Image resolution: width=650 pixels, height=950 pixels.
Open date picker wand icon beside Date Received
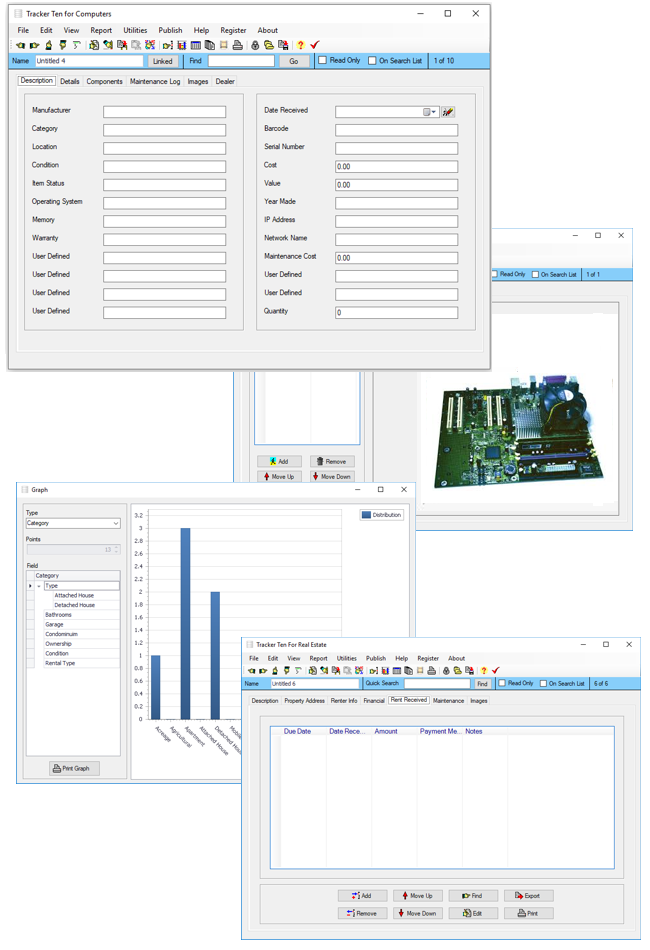448,111
